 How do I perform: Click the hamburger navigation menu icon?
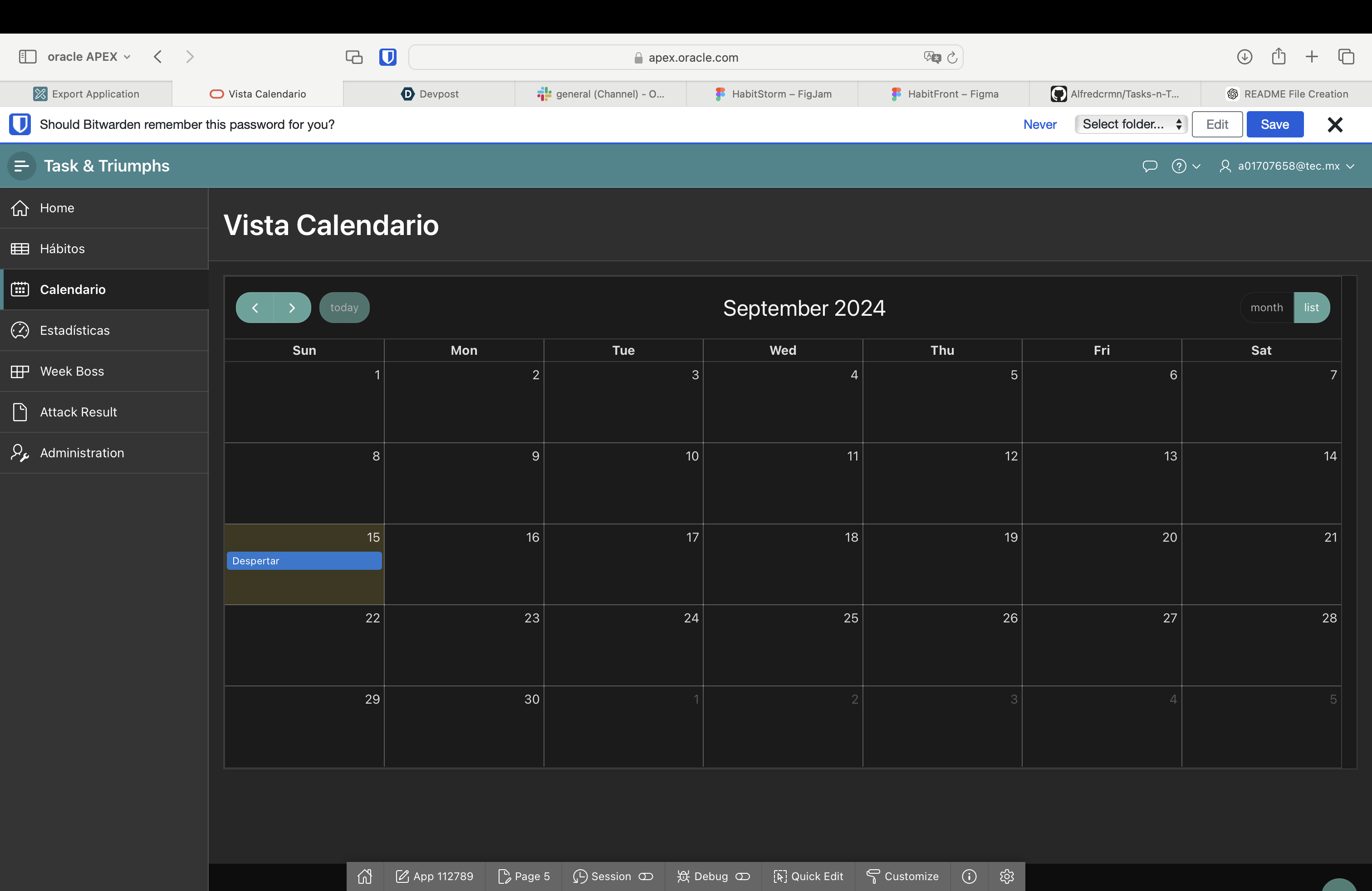click(x=21, y=166)
